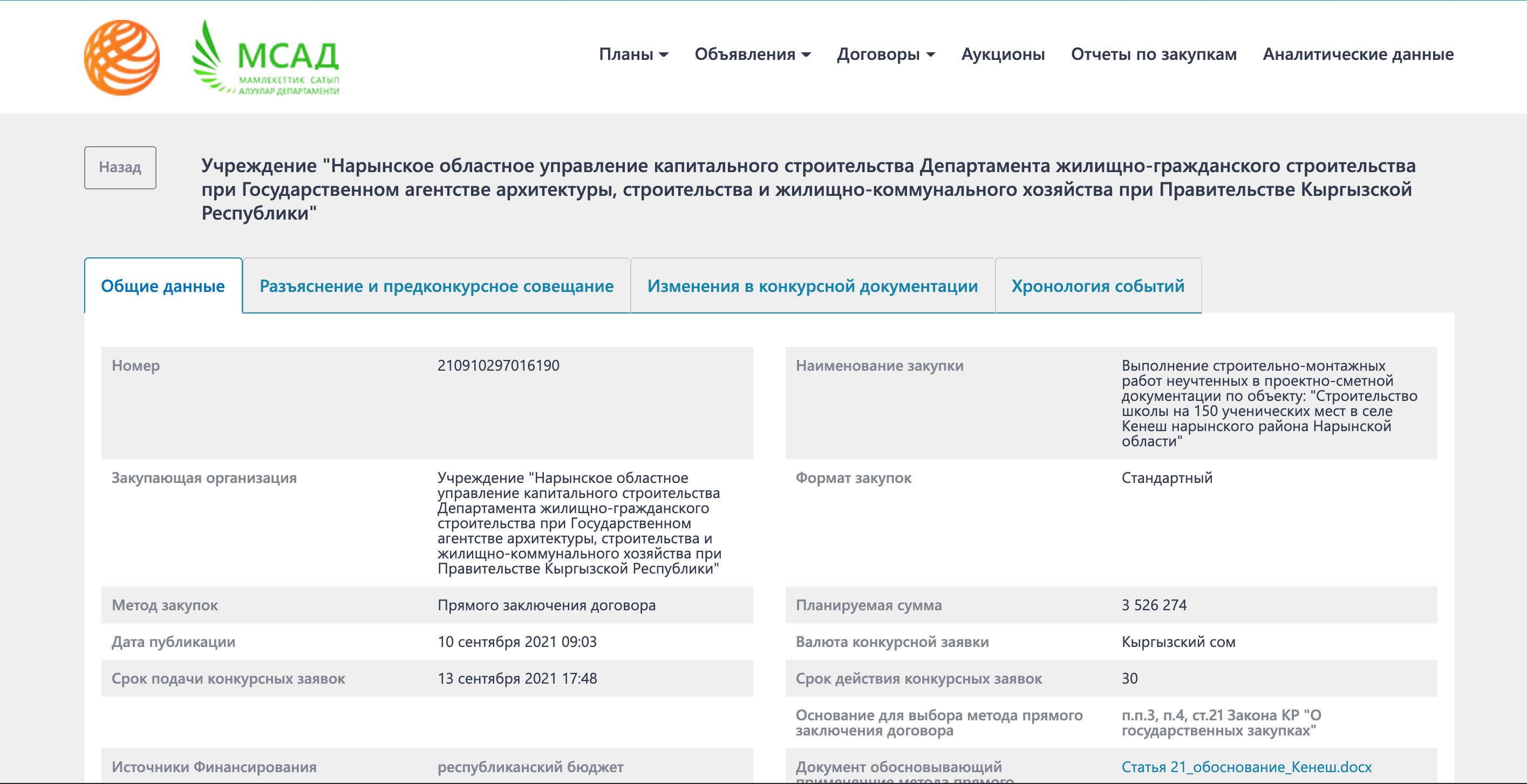Go to Отчеты по закупкам

(x=1153, y=54)
